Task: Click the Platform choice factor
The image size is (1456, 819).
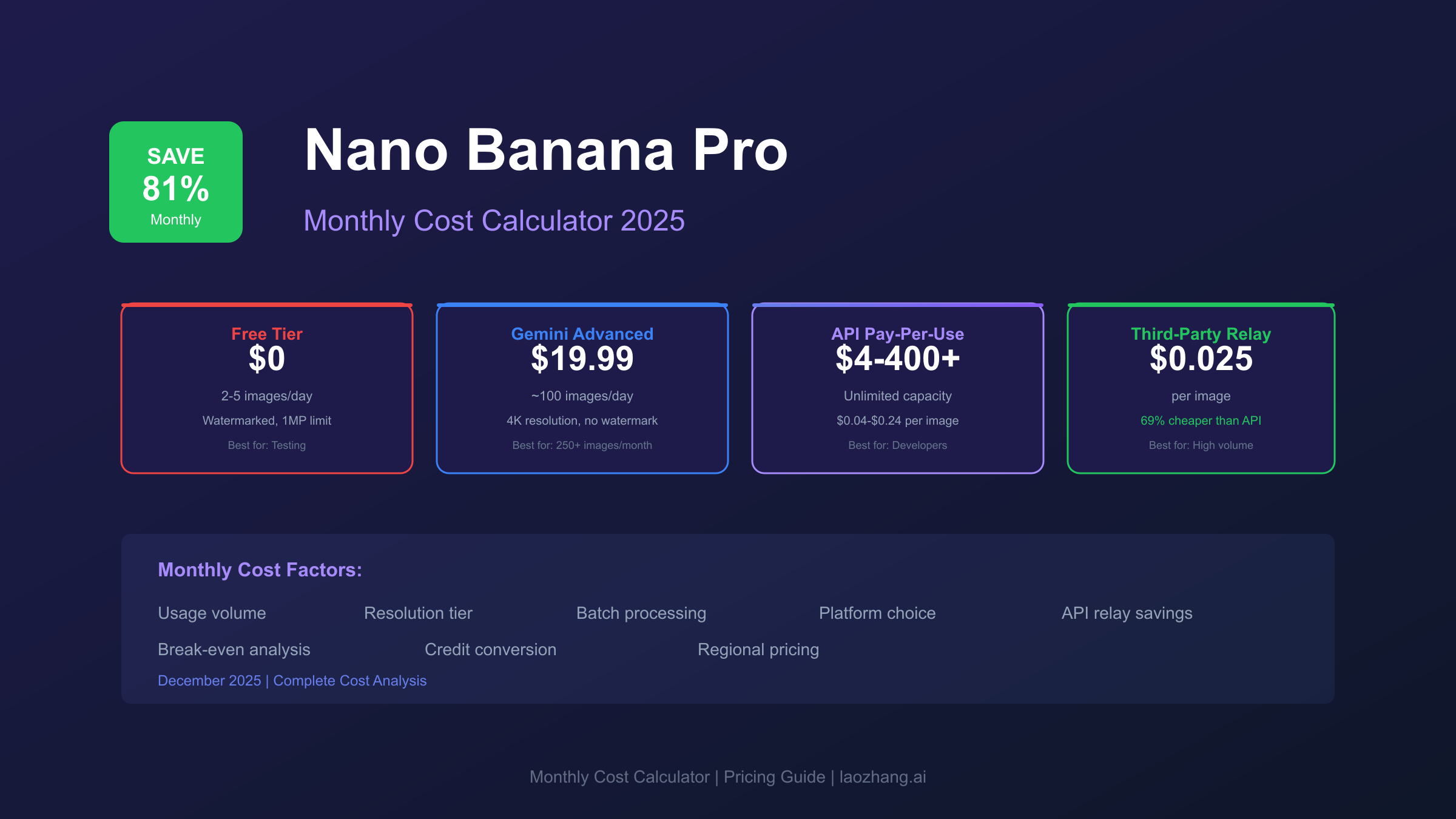Action: [877, 613]
